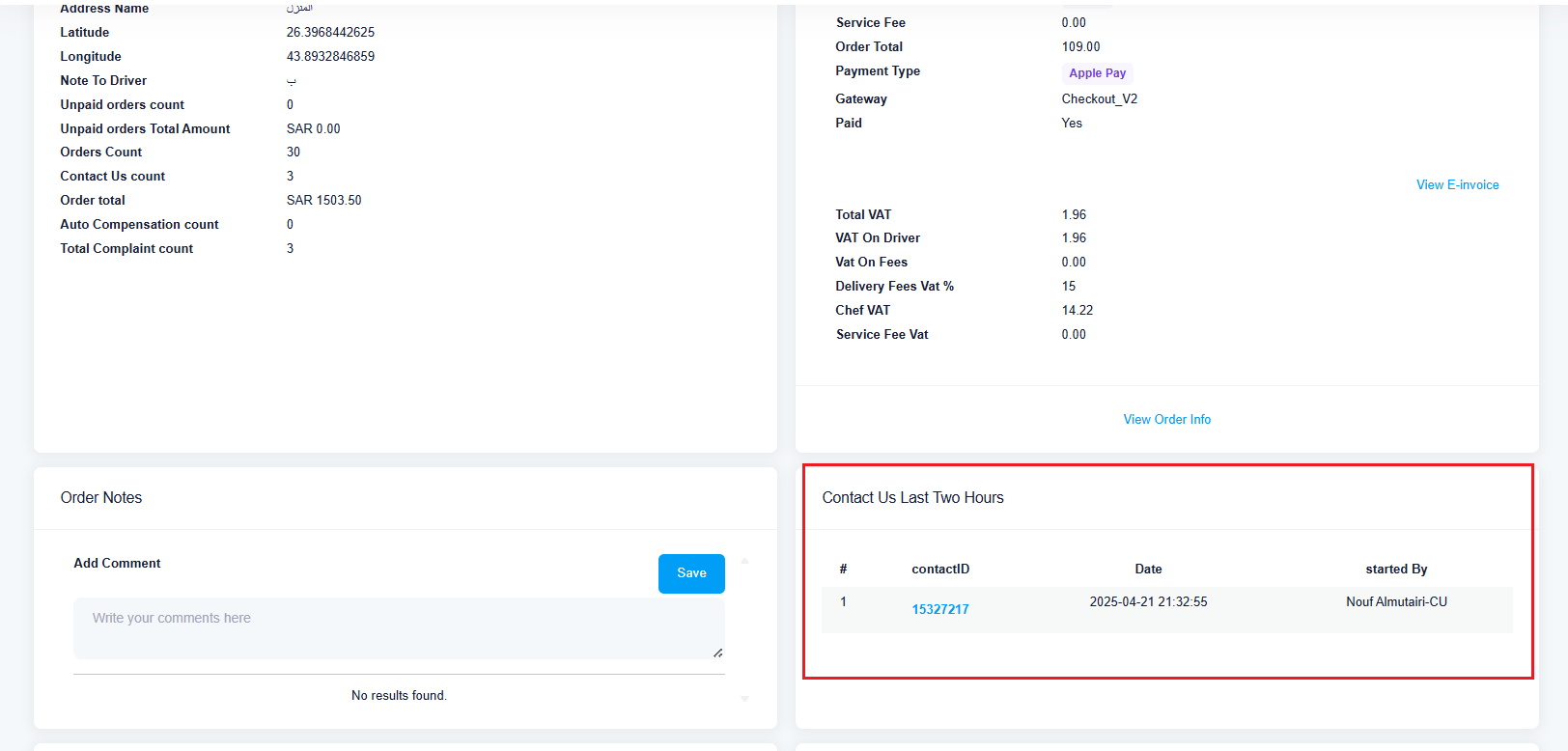This screenshot has width=1568, height=751.
Task: Click the Total VAT value 1.96
Action: pos(1074,215)
